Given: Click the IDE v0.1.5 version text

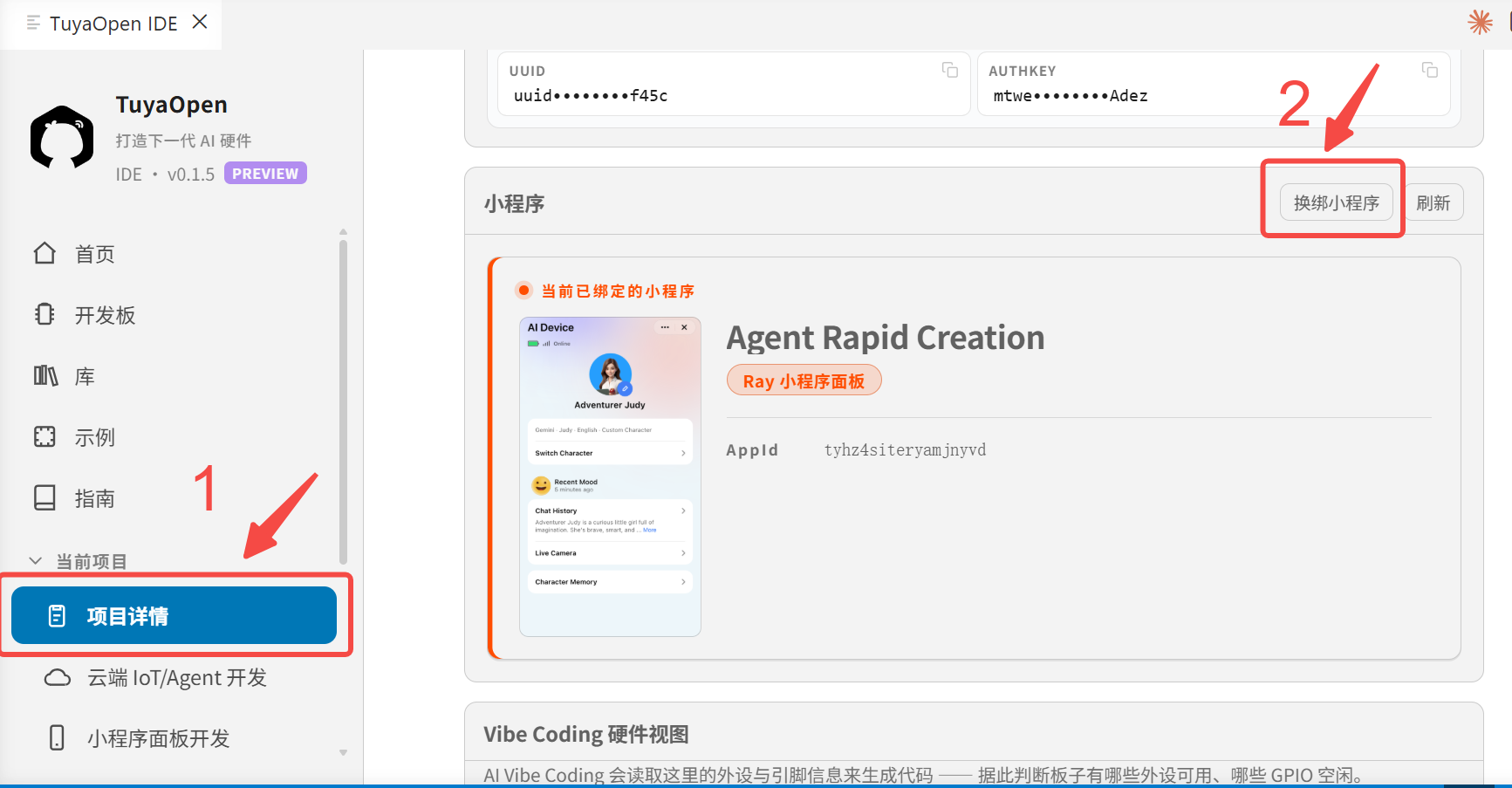Looking at the screenshot, I should 165,175.
